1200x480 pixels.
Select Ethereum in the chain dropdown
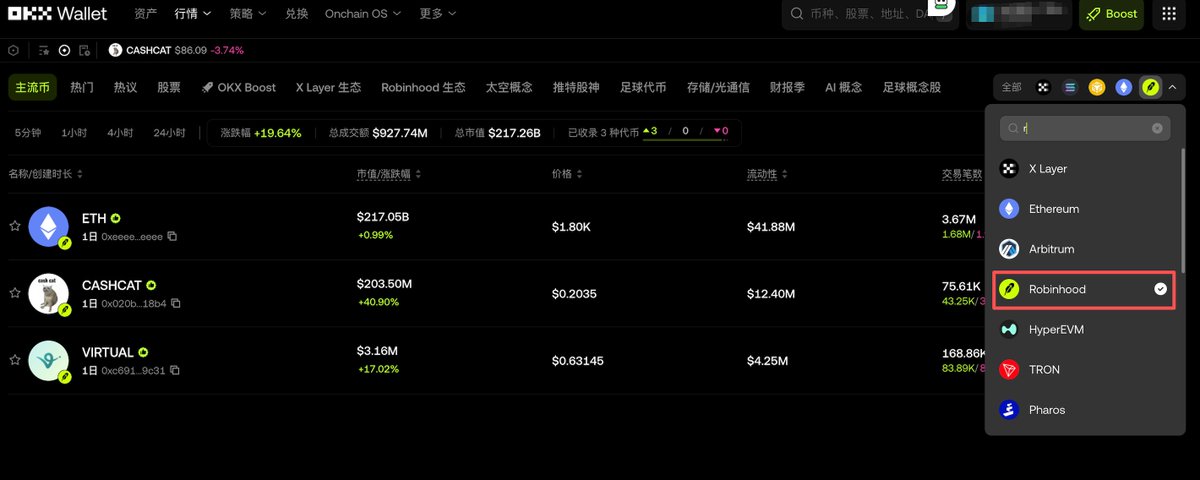(1083, 209)
